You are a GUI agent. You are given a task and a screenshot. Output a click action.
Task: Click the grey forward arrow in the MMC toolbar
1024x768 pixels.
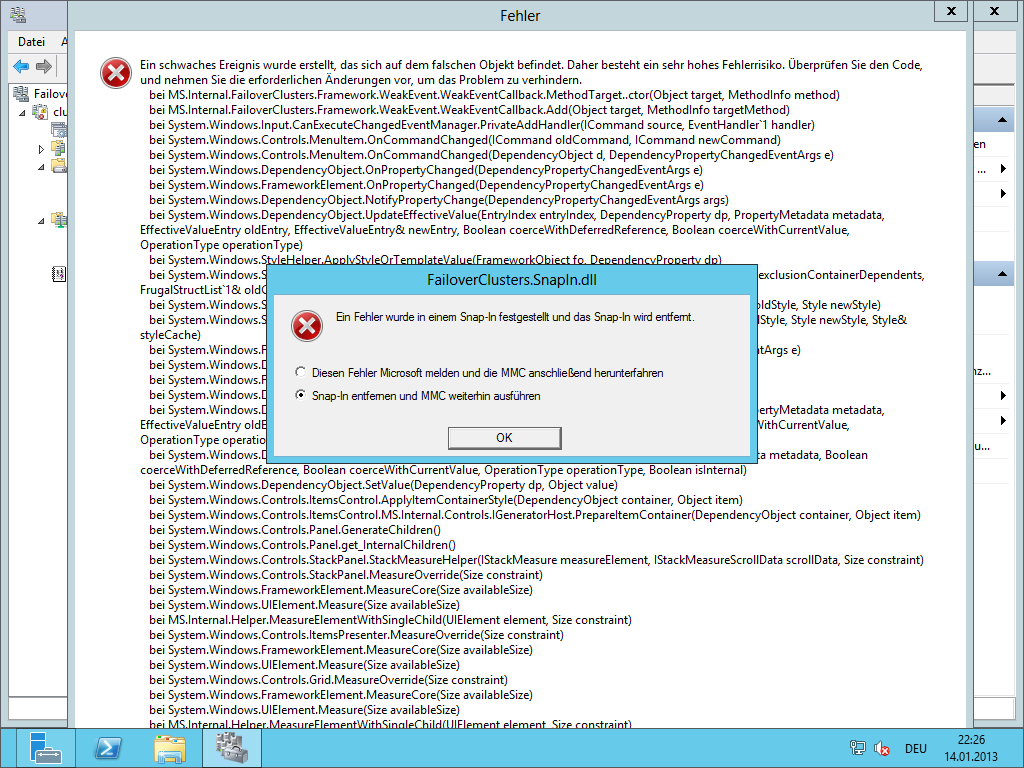point(44,66)
